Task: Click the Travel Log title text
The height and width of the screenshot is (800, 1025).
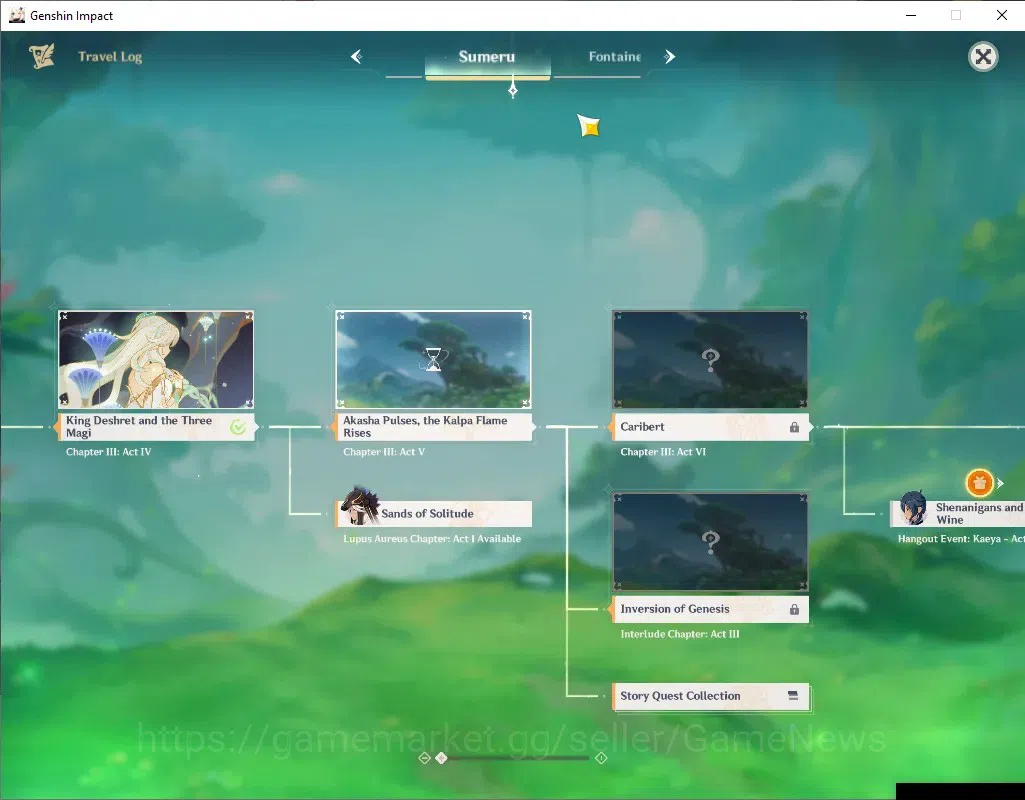Action: [x=110, y=57]
